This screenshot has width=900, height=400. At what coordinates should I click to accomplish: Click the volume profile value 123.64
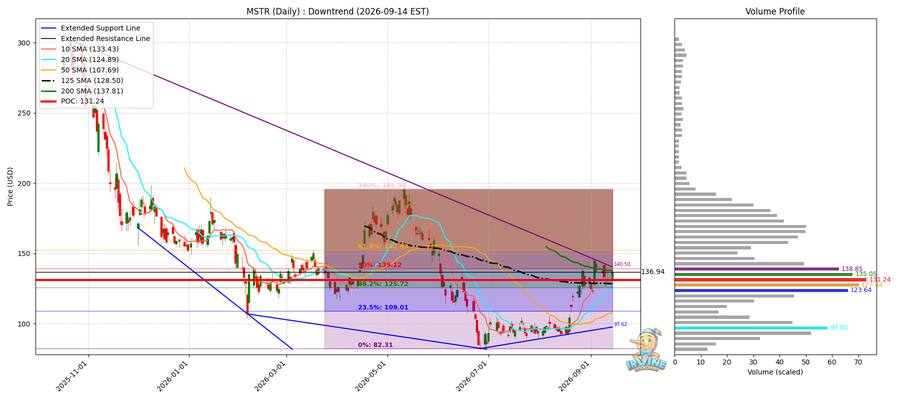[x=859, y=290]
